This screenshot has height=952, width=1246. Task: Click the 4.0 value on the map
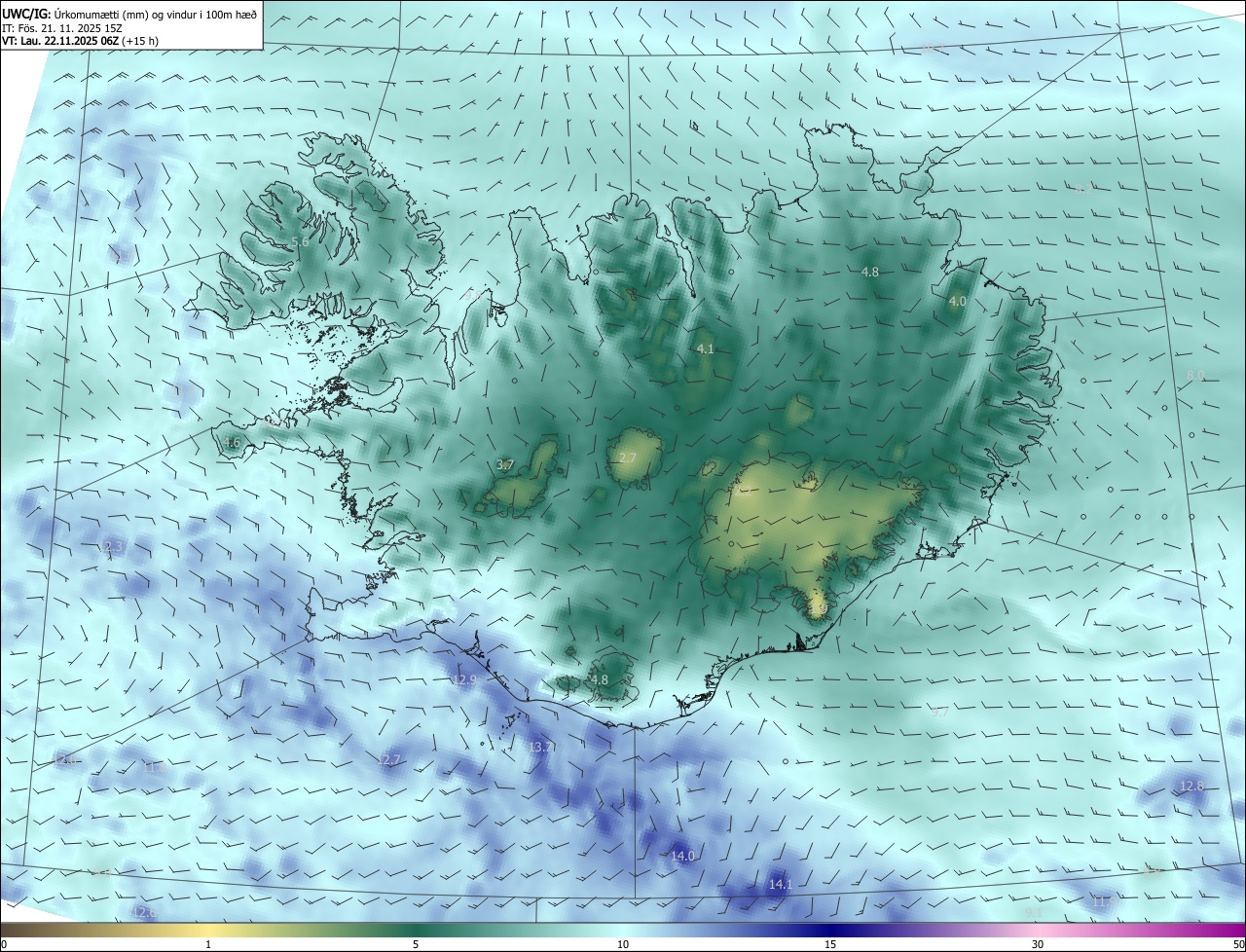[957, 302]
